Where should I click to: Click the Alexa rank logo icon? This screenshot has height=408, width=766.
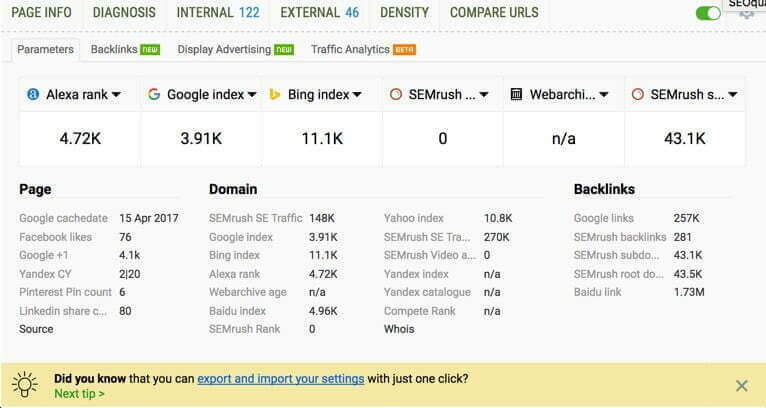click(33, 94)
